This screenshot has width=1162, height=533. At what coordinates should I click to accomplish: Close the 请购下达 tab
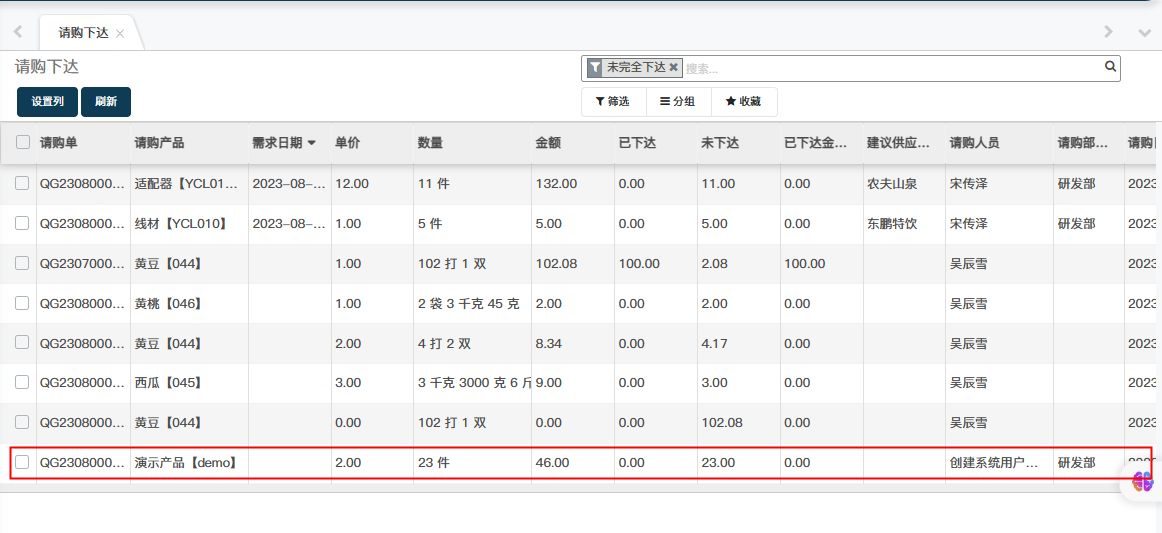pos(120,33)
